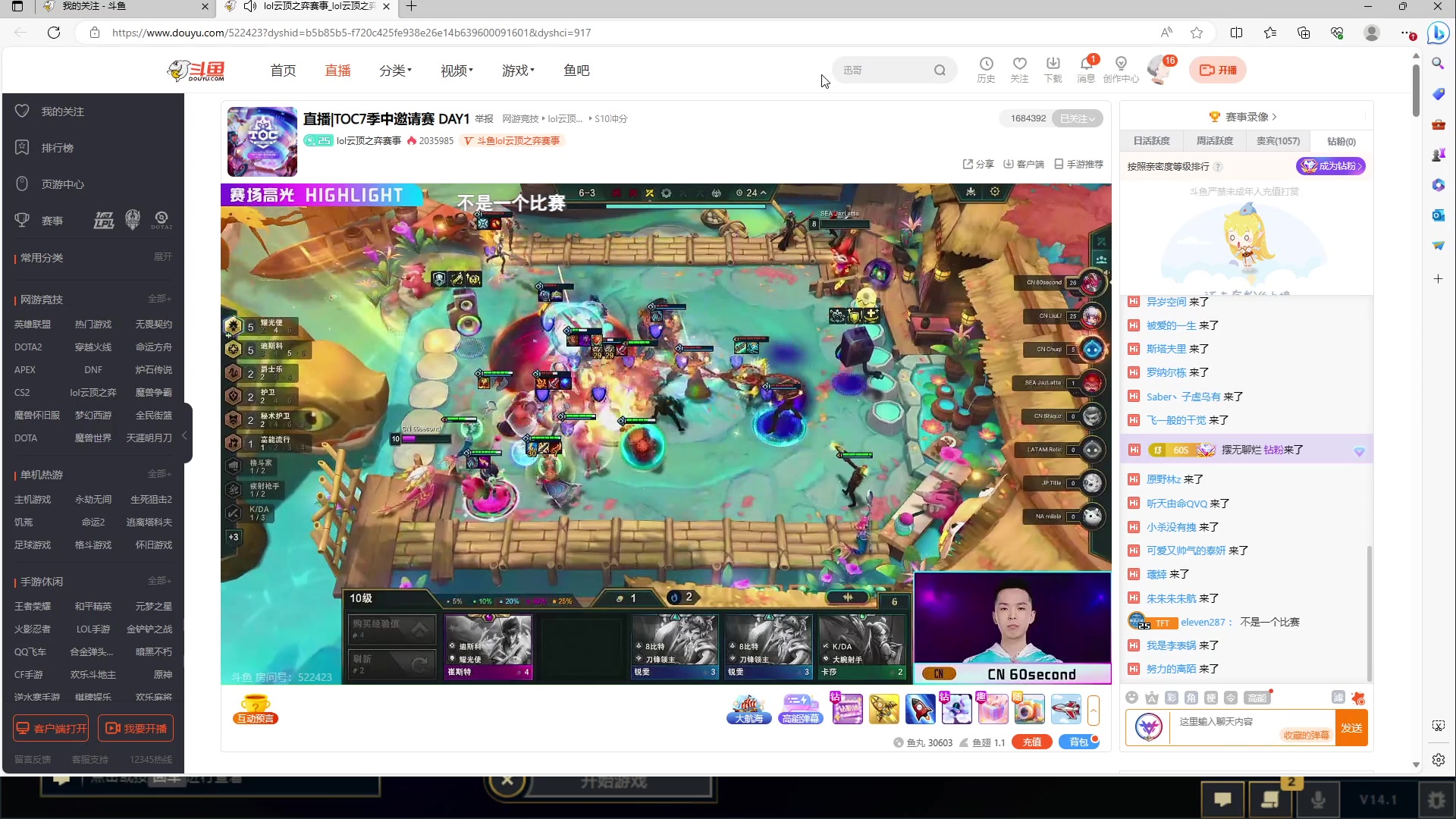Open the emoji smiley picker in chat
Viewport: 1456px width, 819px height.
click(x=1132, y=698)
